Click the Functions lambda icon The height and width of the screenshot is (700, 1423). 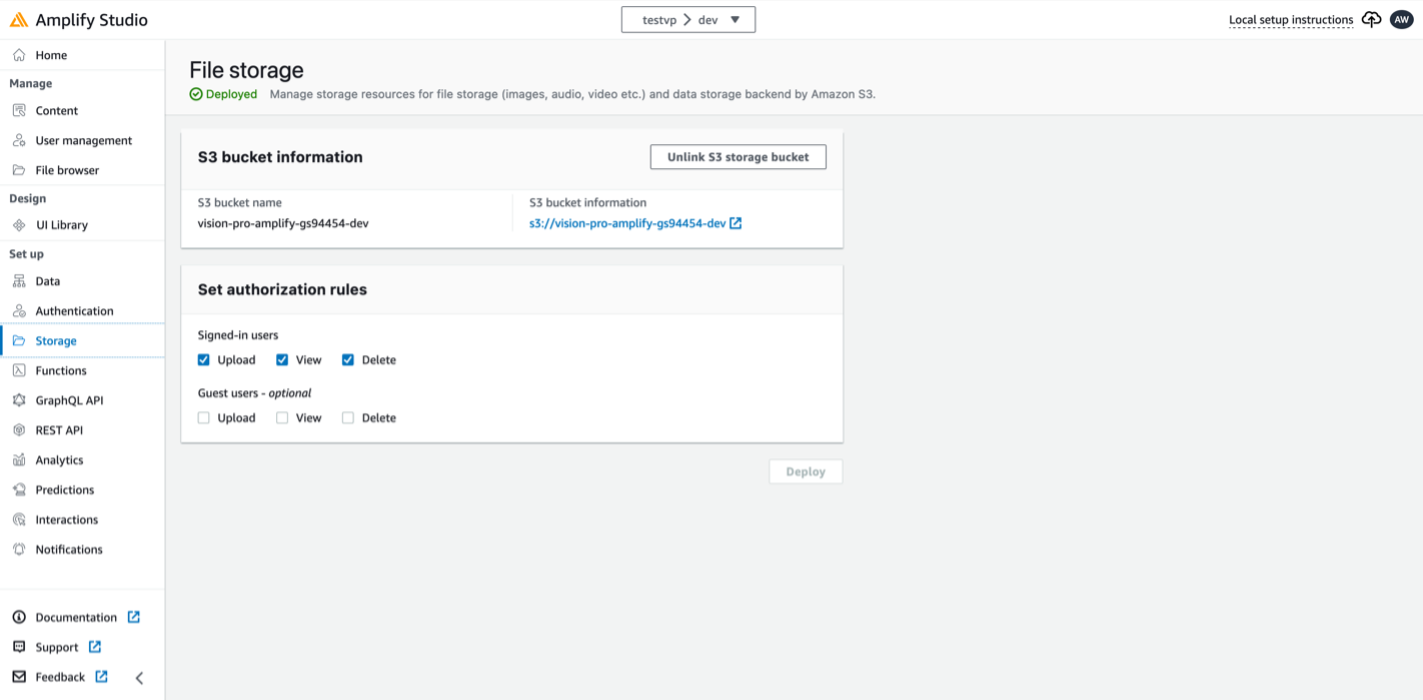19,370
